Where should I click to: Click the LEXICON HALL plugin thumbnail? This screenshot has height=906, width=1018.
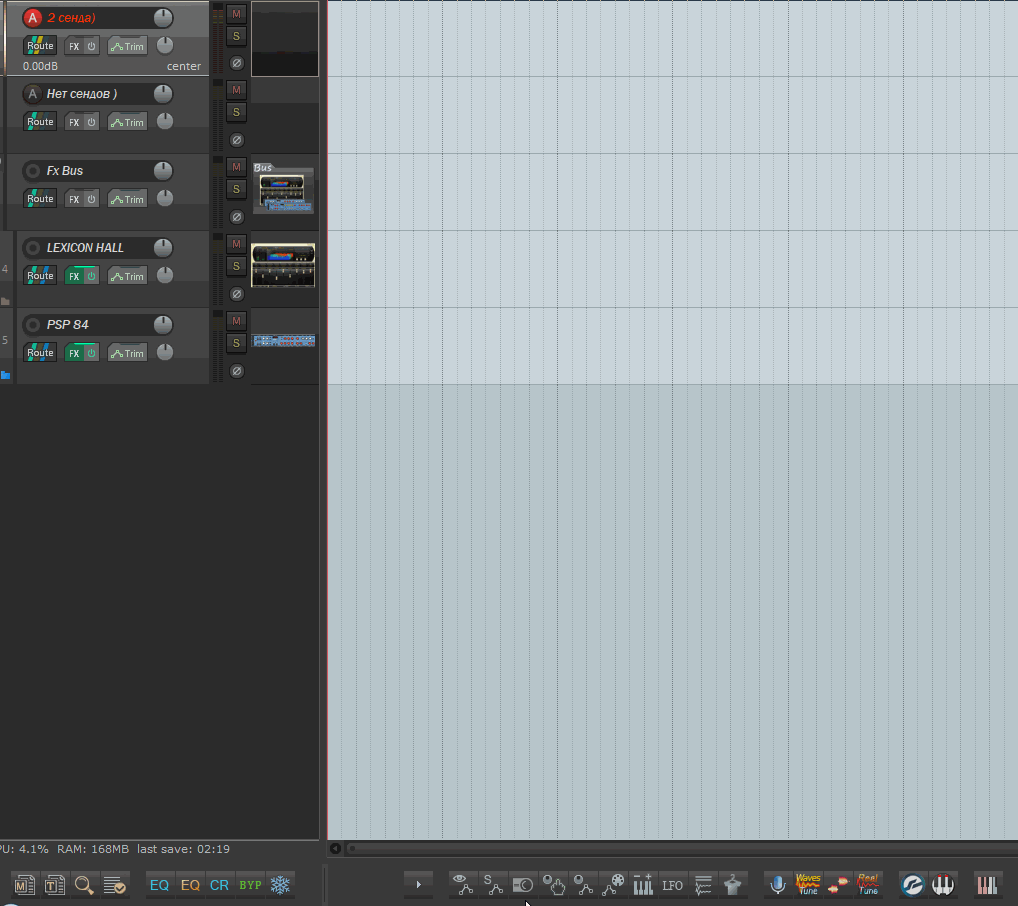283,265
